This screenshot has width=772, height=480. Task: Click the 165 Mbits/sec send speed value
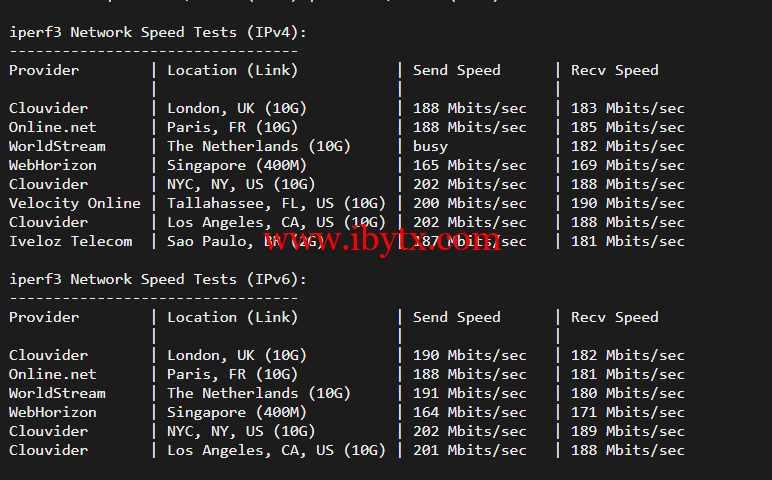click(x=469, y=165)
